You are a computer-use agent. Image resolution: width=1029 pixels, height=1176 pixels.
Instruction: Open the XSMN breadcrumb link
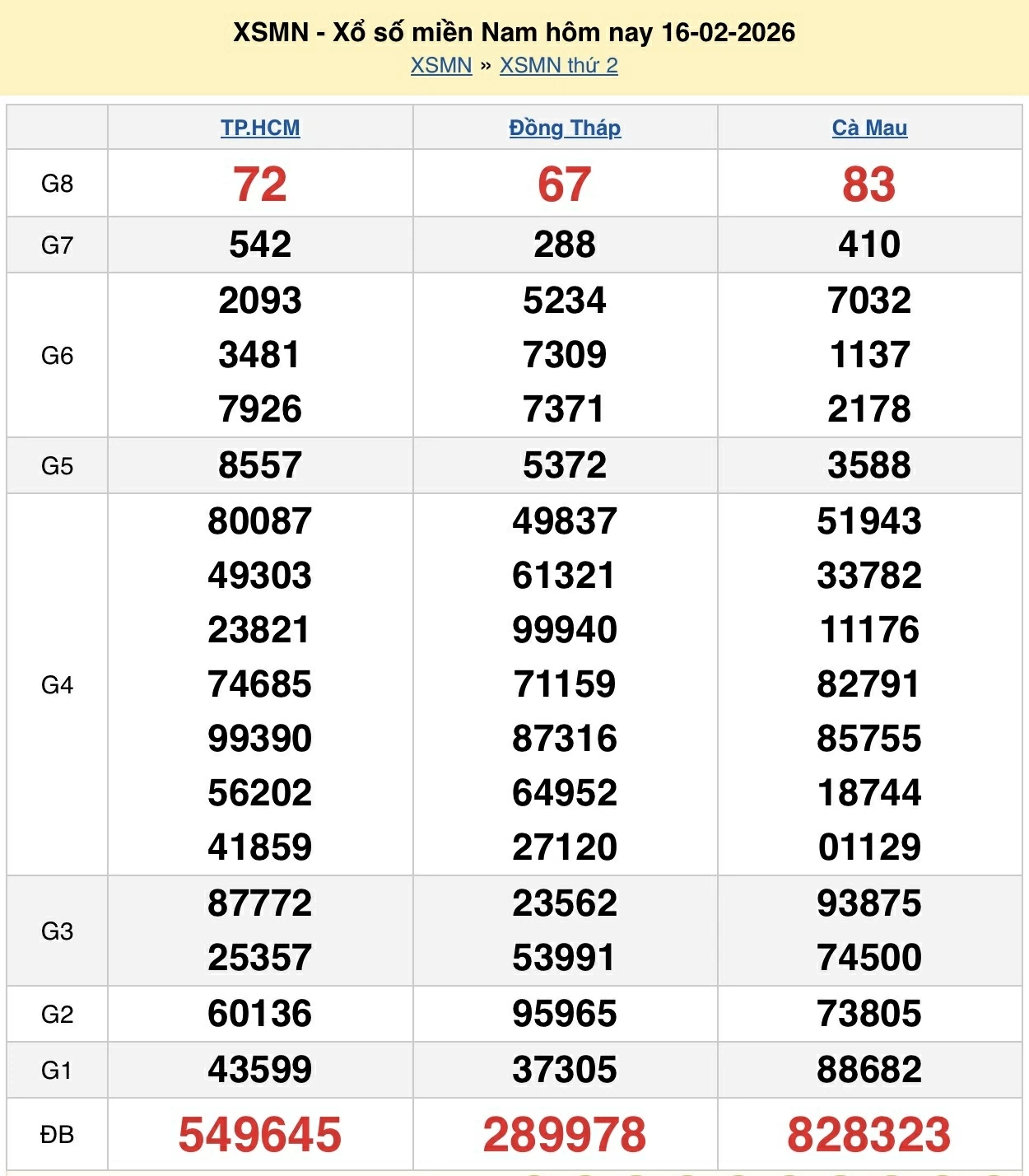pos(441,66)
